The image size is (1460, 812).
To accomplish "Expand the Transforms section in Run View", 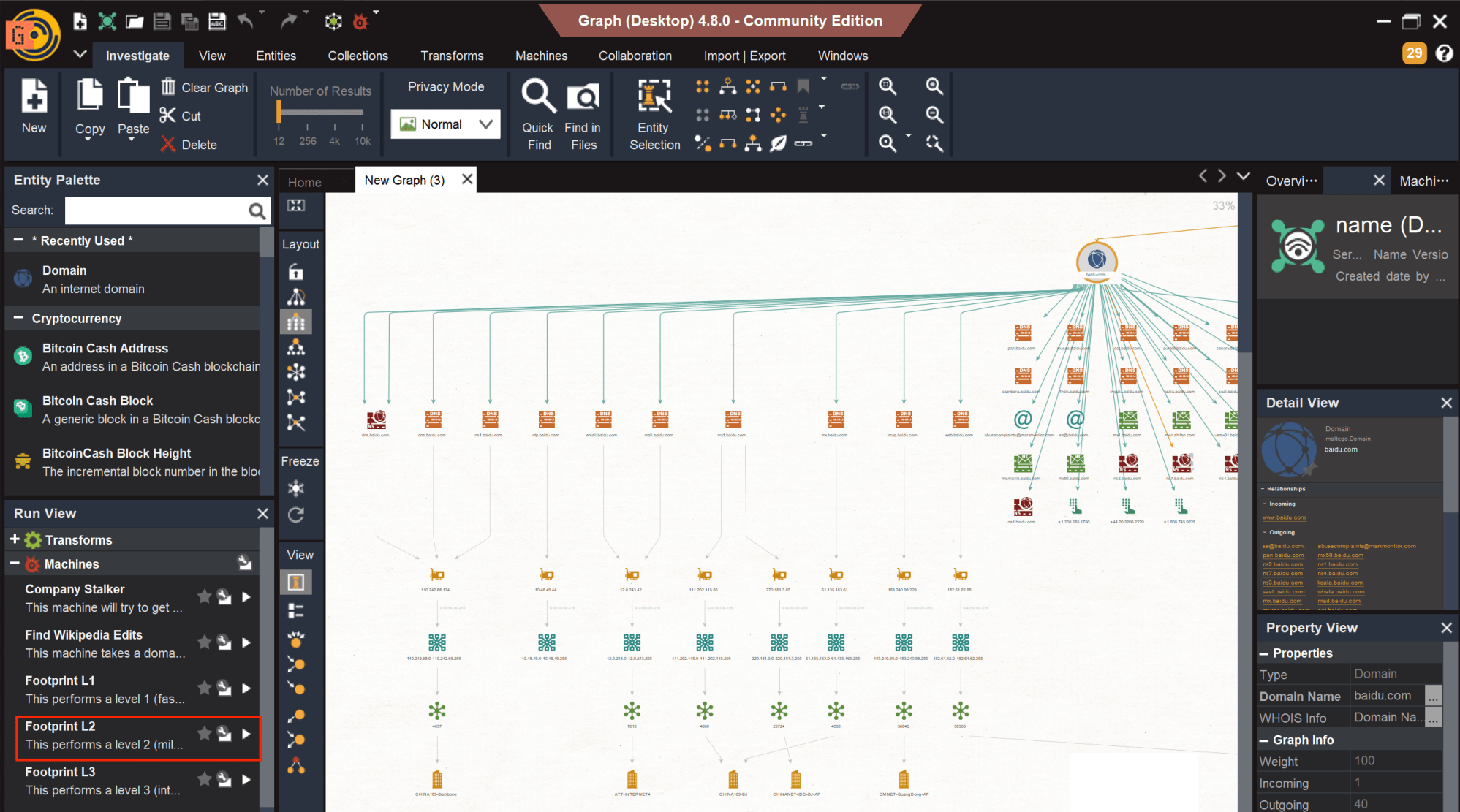I will coord(15,539).
